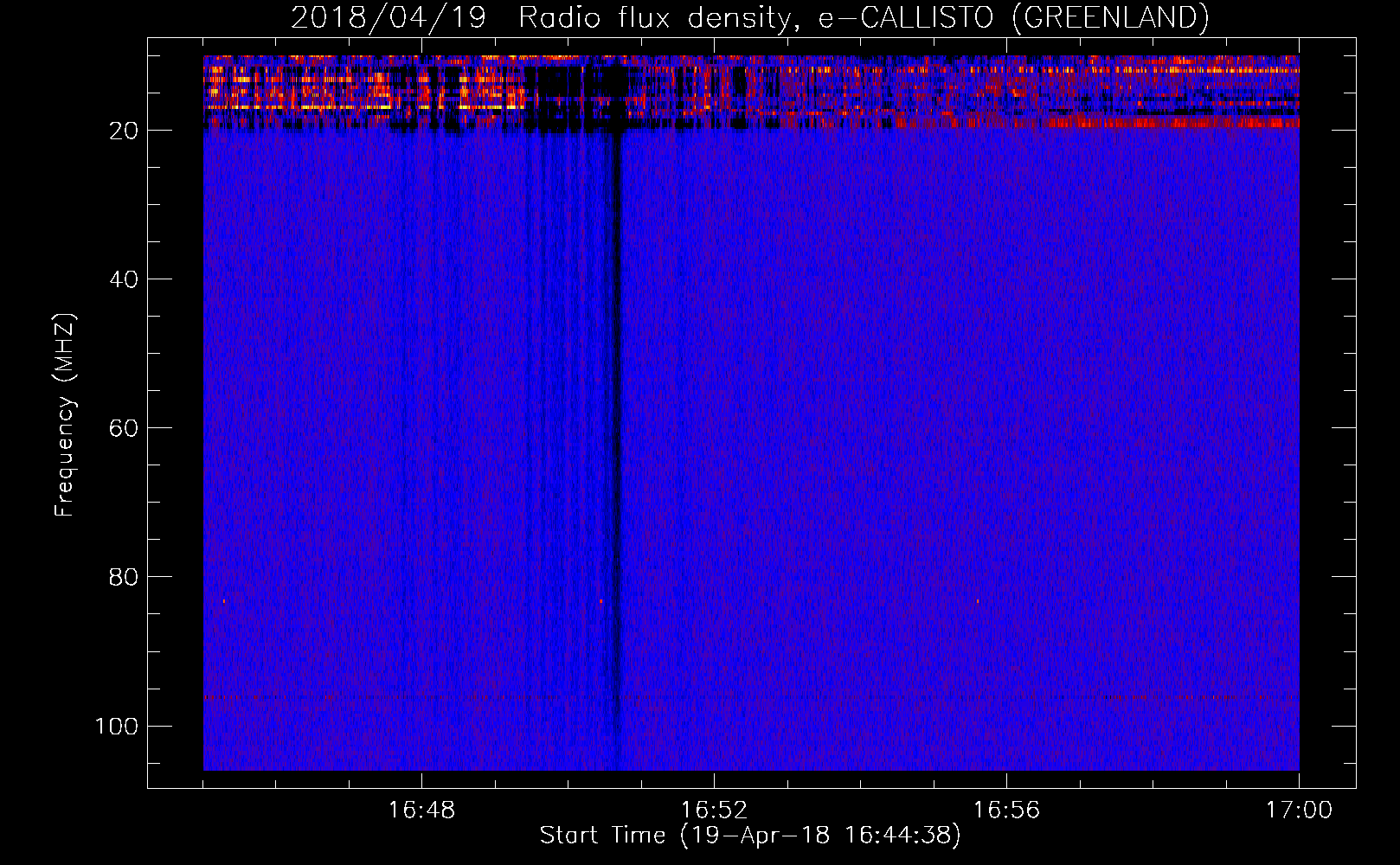The height and width of the screenshot is (865, 1400).
Task: Click the faint horizontal line near 96 MHz
Action: (x=751, y=696)
